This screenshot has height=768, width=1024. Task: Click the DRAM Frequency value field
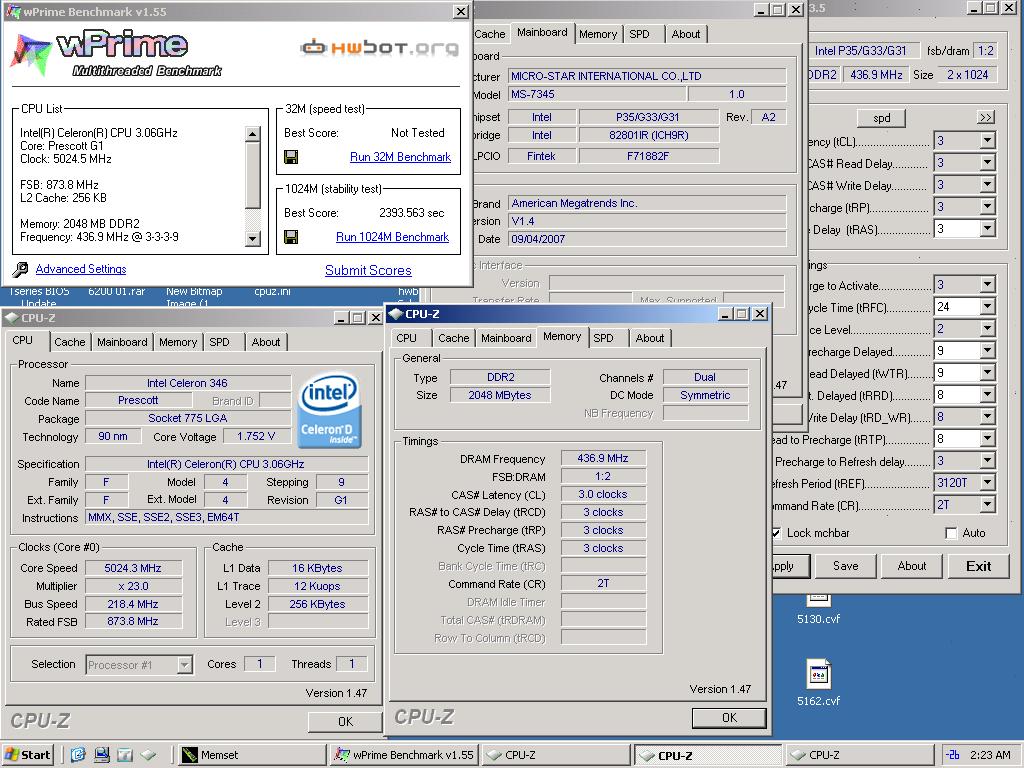coord(603,458)
